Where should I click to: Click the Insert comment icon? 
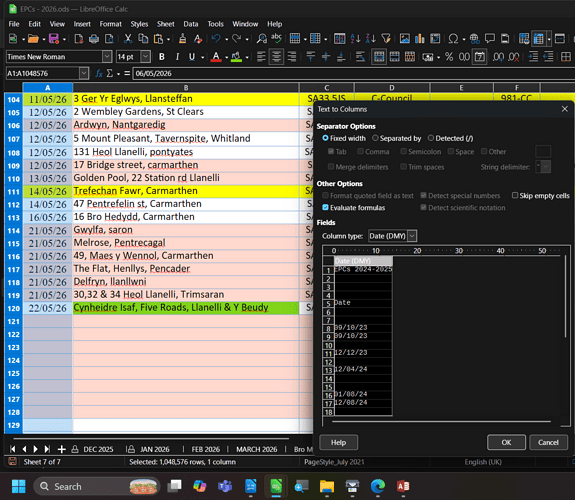pos(490,39)
